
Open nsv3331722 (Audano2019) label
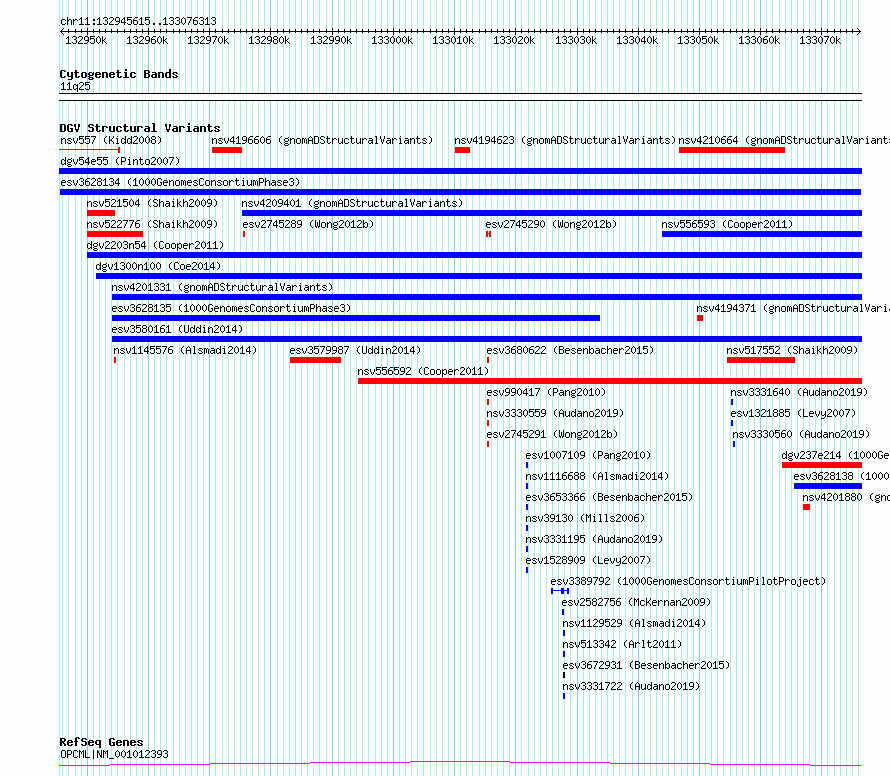pyautogui.click(x=631, y=686)
